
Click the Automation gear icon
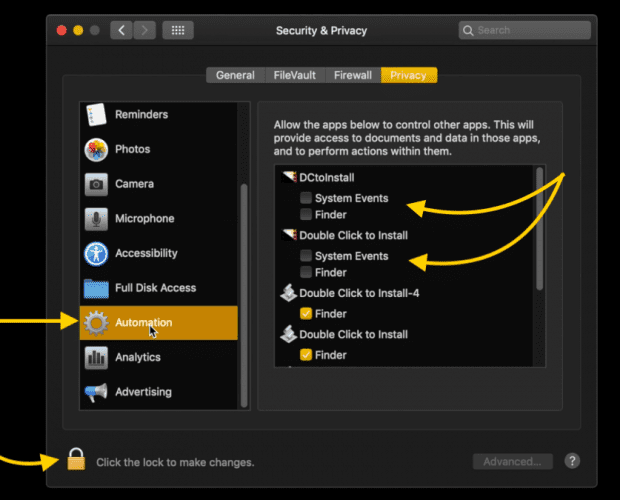tap(96, 323)
